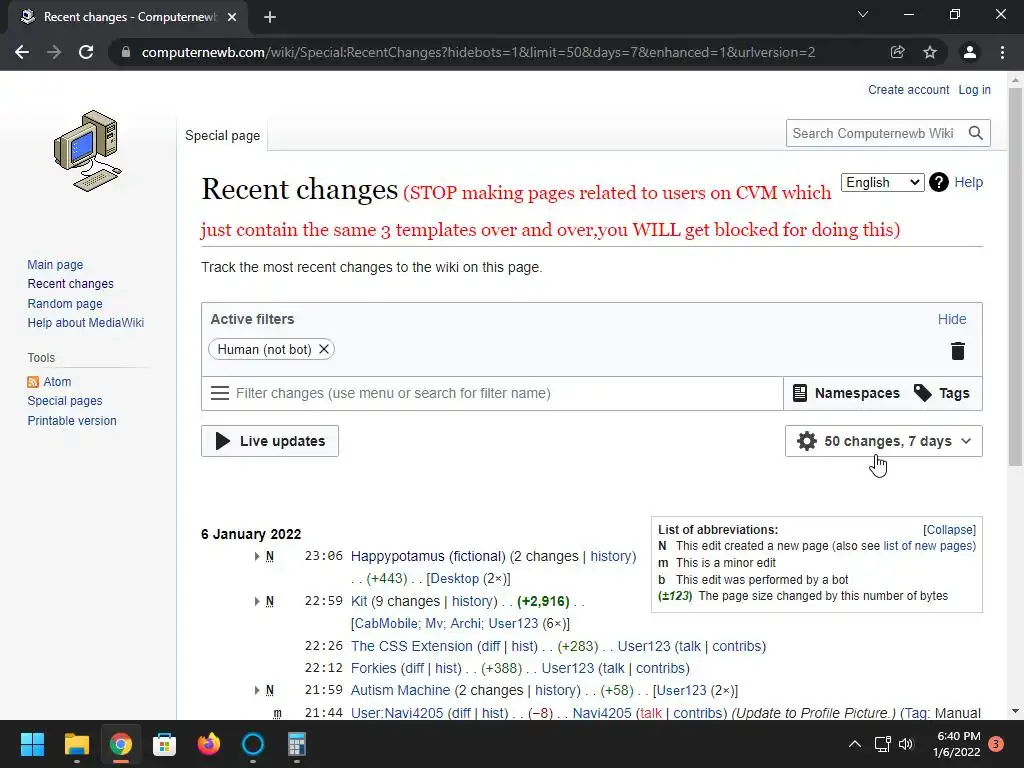
Task: Expand the Autism Machine changes group
Action: [x=257, y=690]
